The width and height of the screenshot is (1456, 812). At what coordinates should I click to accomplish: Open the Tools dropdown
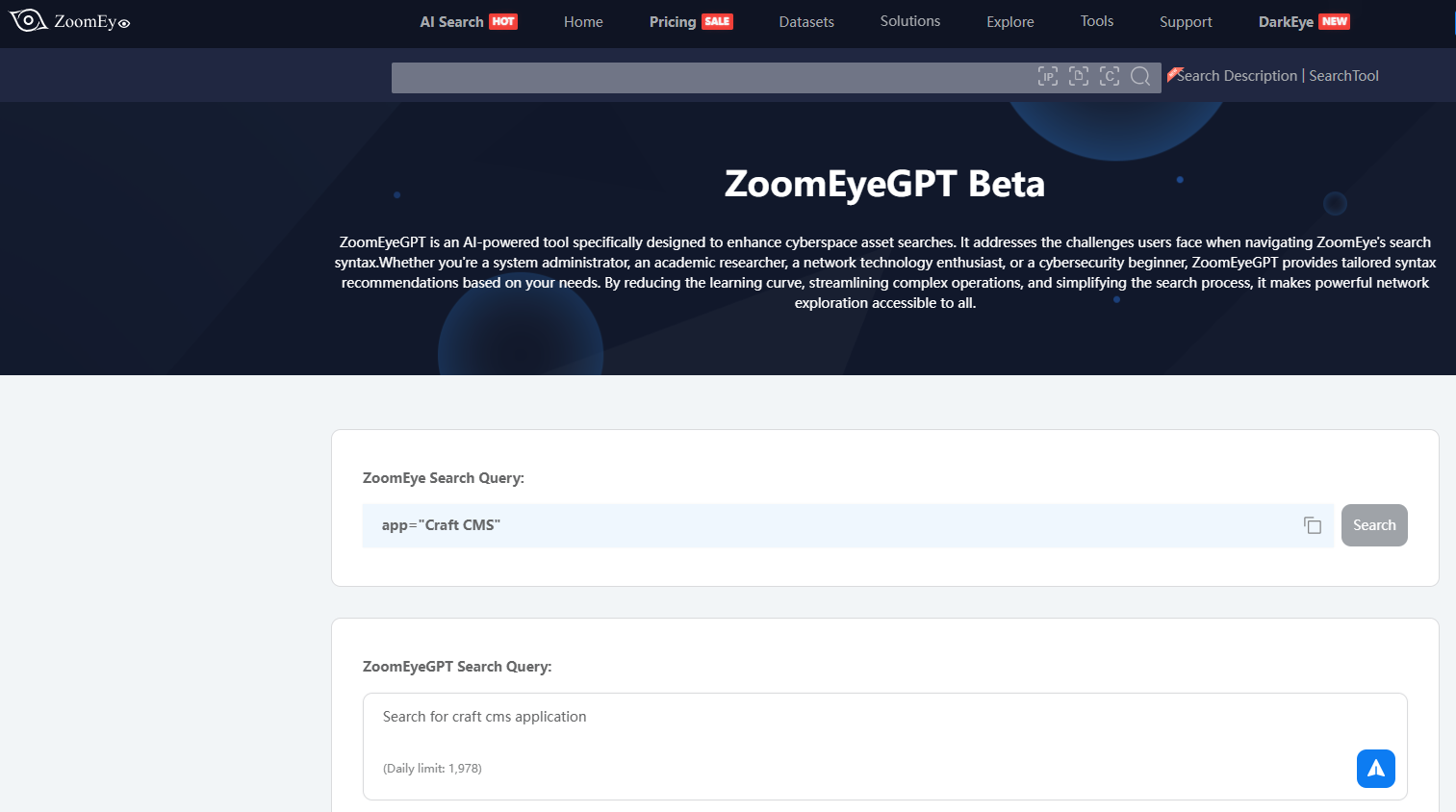pos(1096,20)
